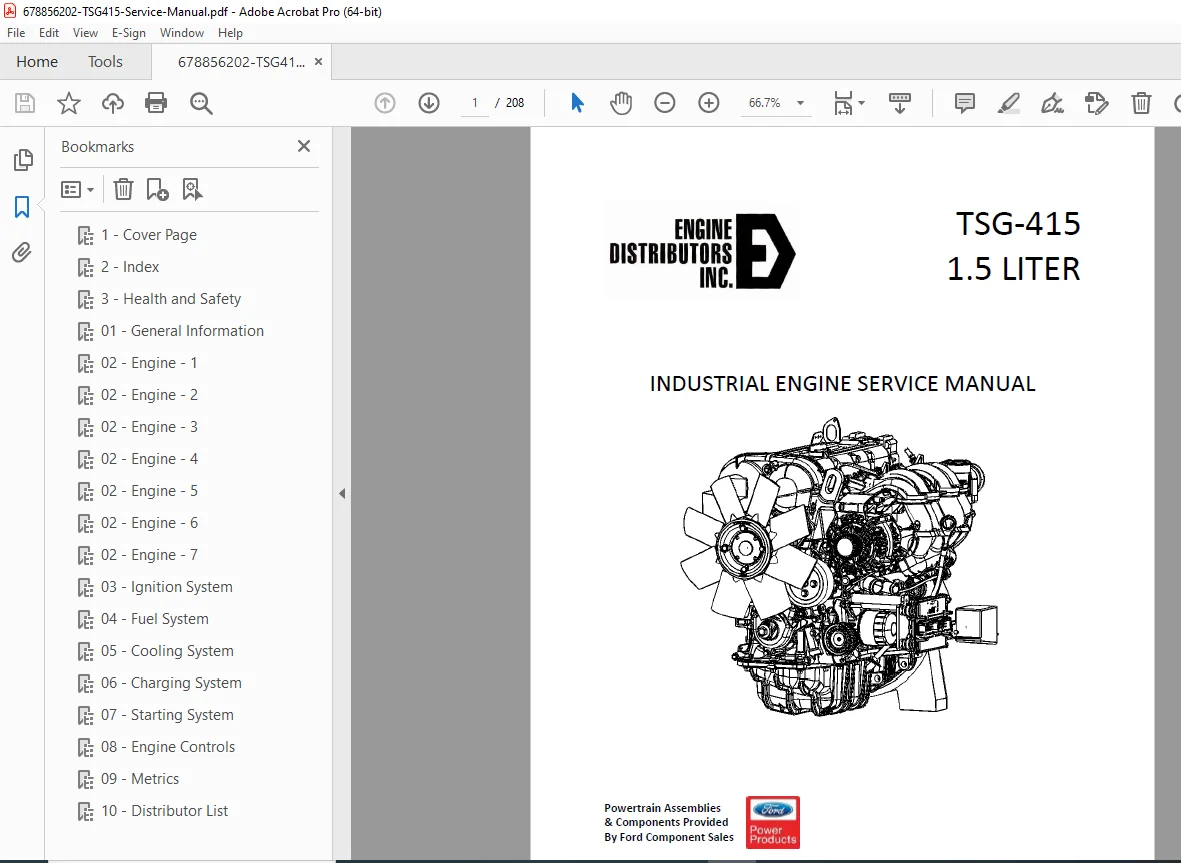Click the upload to cloud icon

pyautogui.click(x=113, y=103)
